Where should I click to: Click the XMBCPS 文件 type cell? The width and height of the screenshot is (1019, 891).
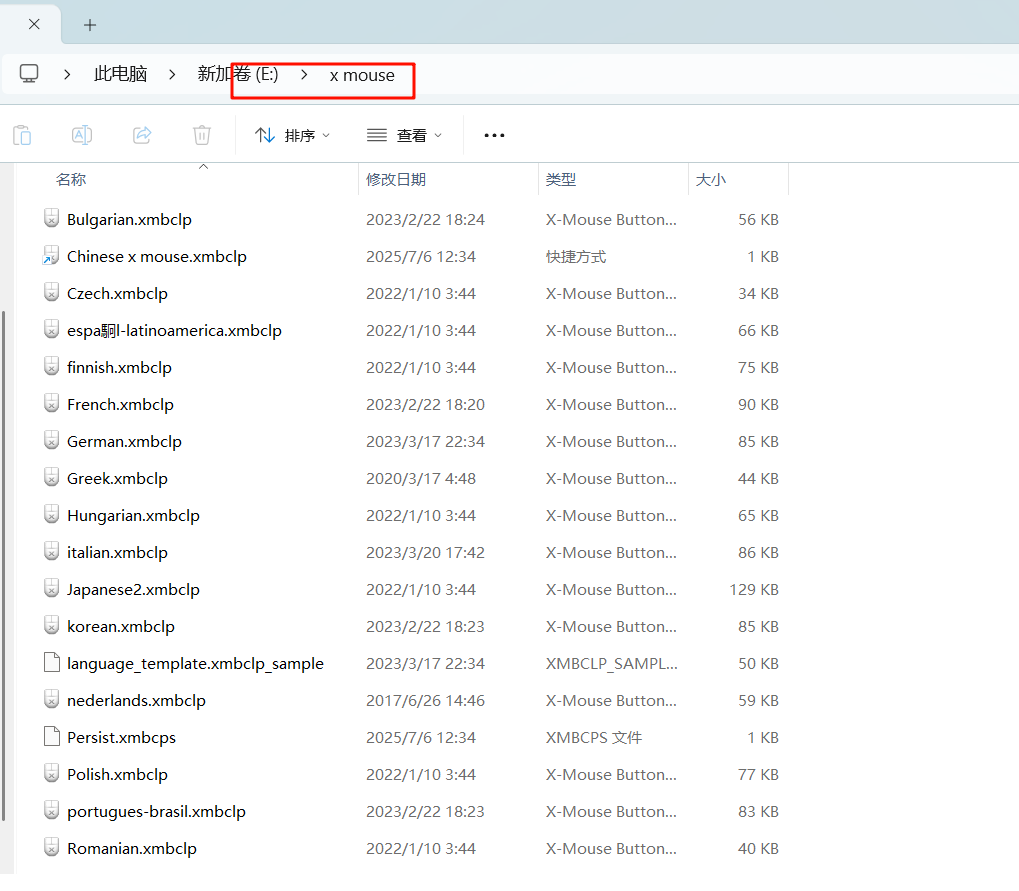593,738
